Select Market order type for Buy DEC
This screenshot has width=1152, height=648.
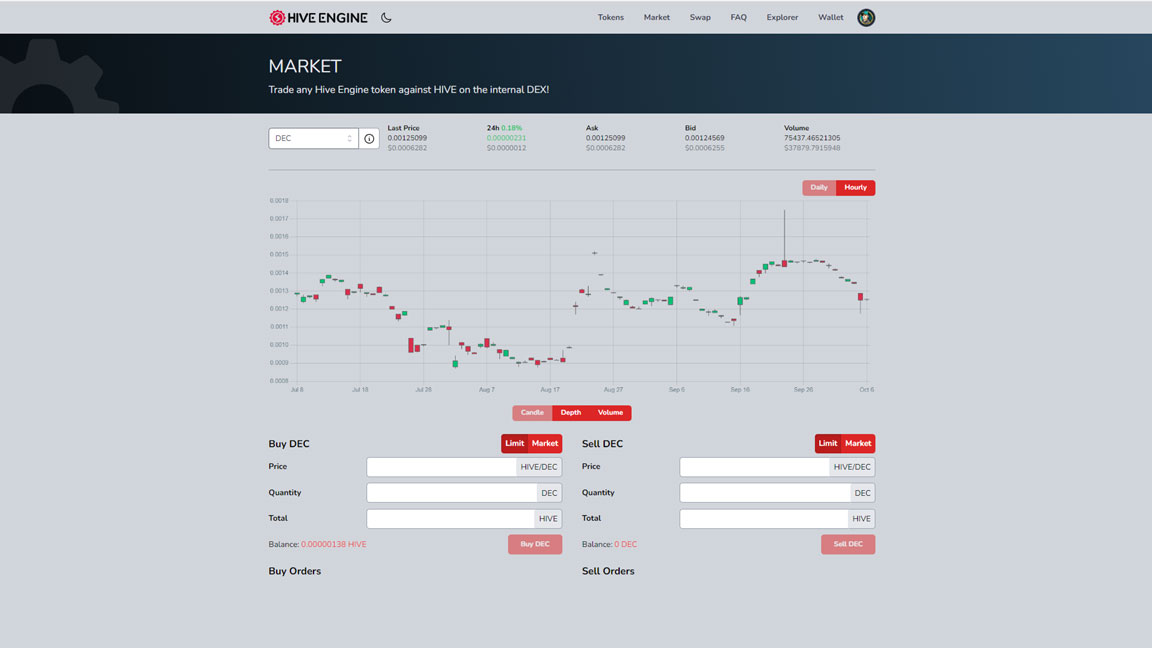tap(544, 444)
